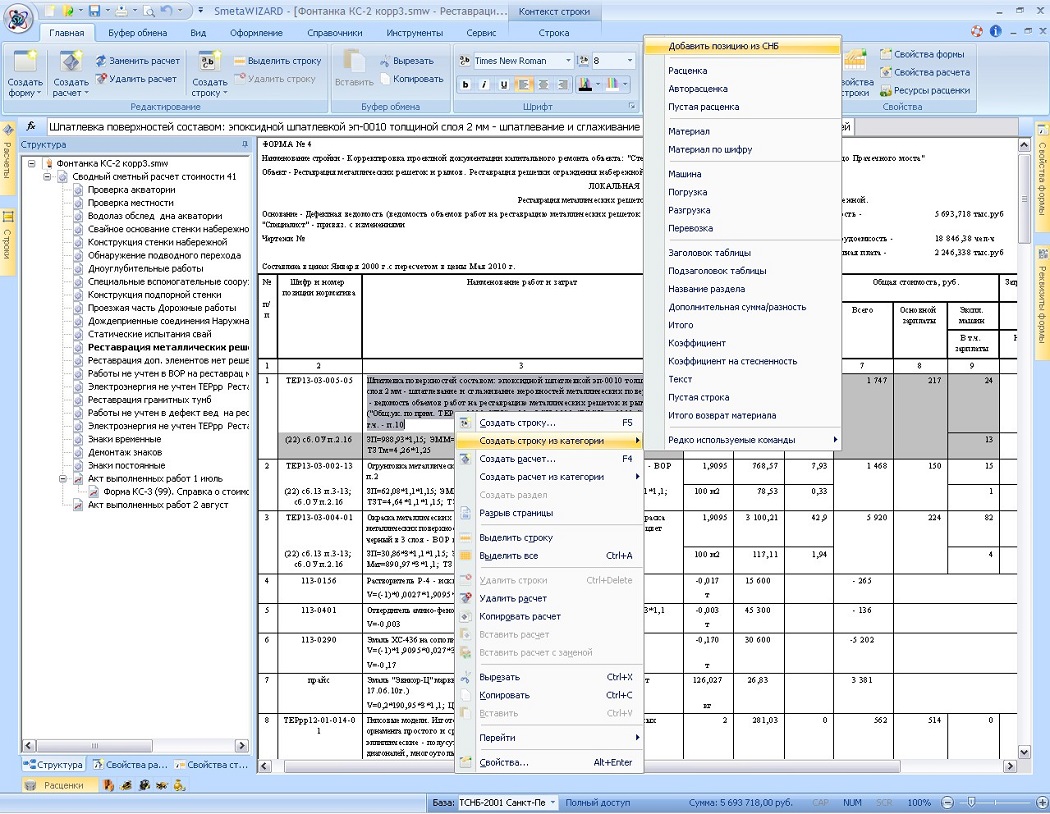Switch to the Свойства ра… panel tab
Screen dimensions: 1050x814
point(130,765)
